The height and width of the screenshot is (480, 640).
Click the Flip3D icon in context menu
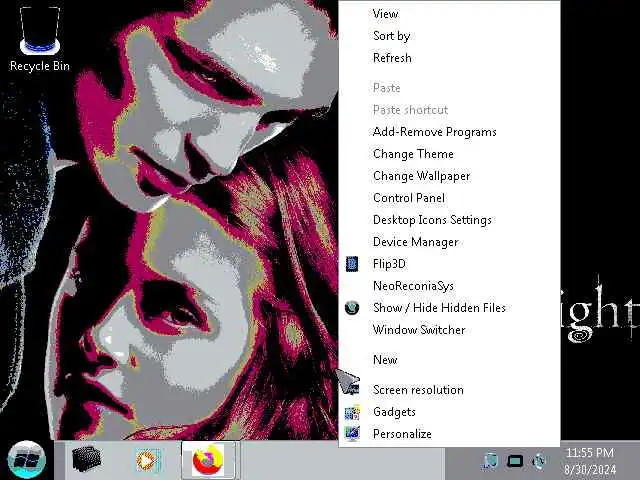click(x=352, y=264)
